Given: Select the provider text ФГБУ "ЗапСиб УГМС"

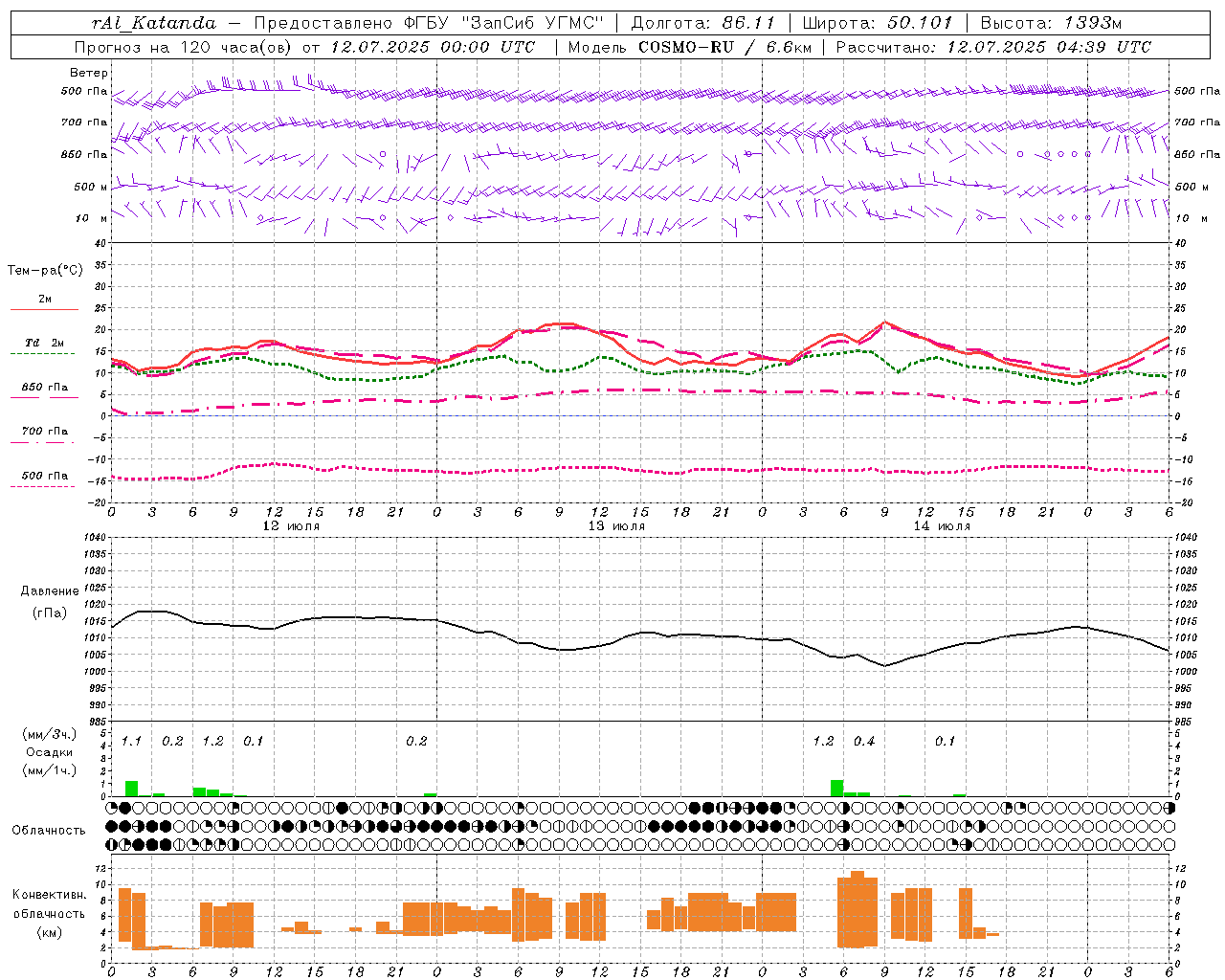Looking at the screenshot, I should click(503, 23).
